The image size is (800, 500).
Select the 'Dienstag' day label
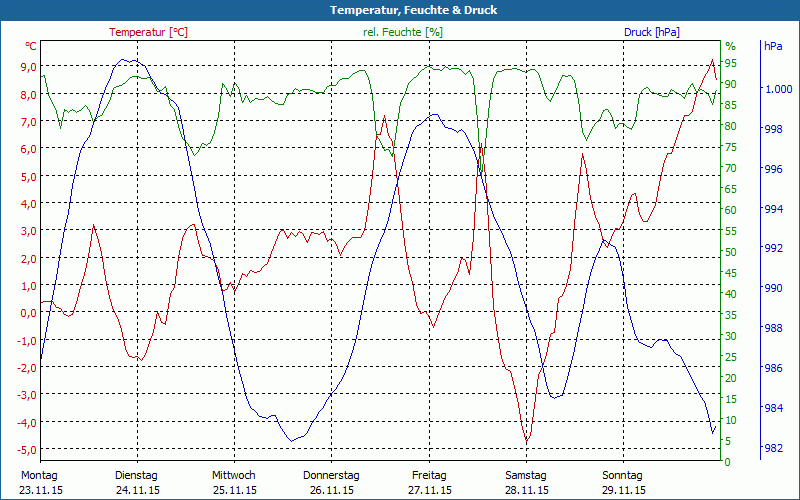point(136,476)
